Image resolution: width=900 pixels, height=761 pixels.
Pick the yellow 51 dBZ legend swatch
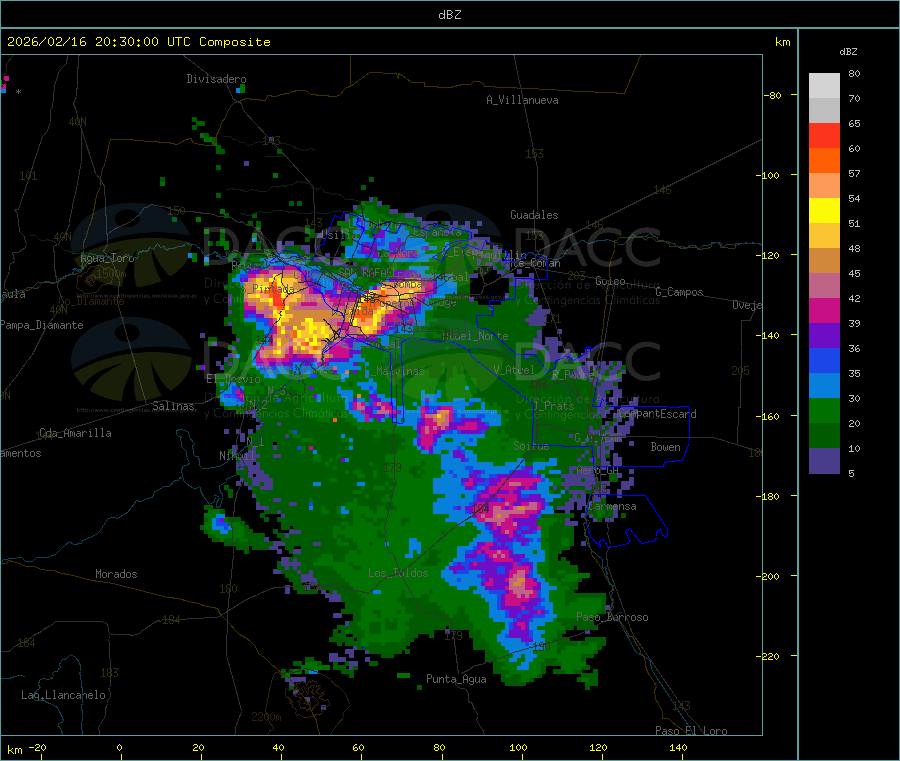[824, 211]
